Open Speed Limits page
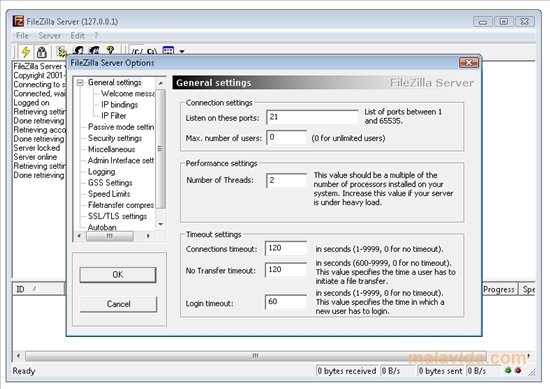 tap(109, 194)
